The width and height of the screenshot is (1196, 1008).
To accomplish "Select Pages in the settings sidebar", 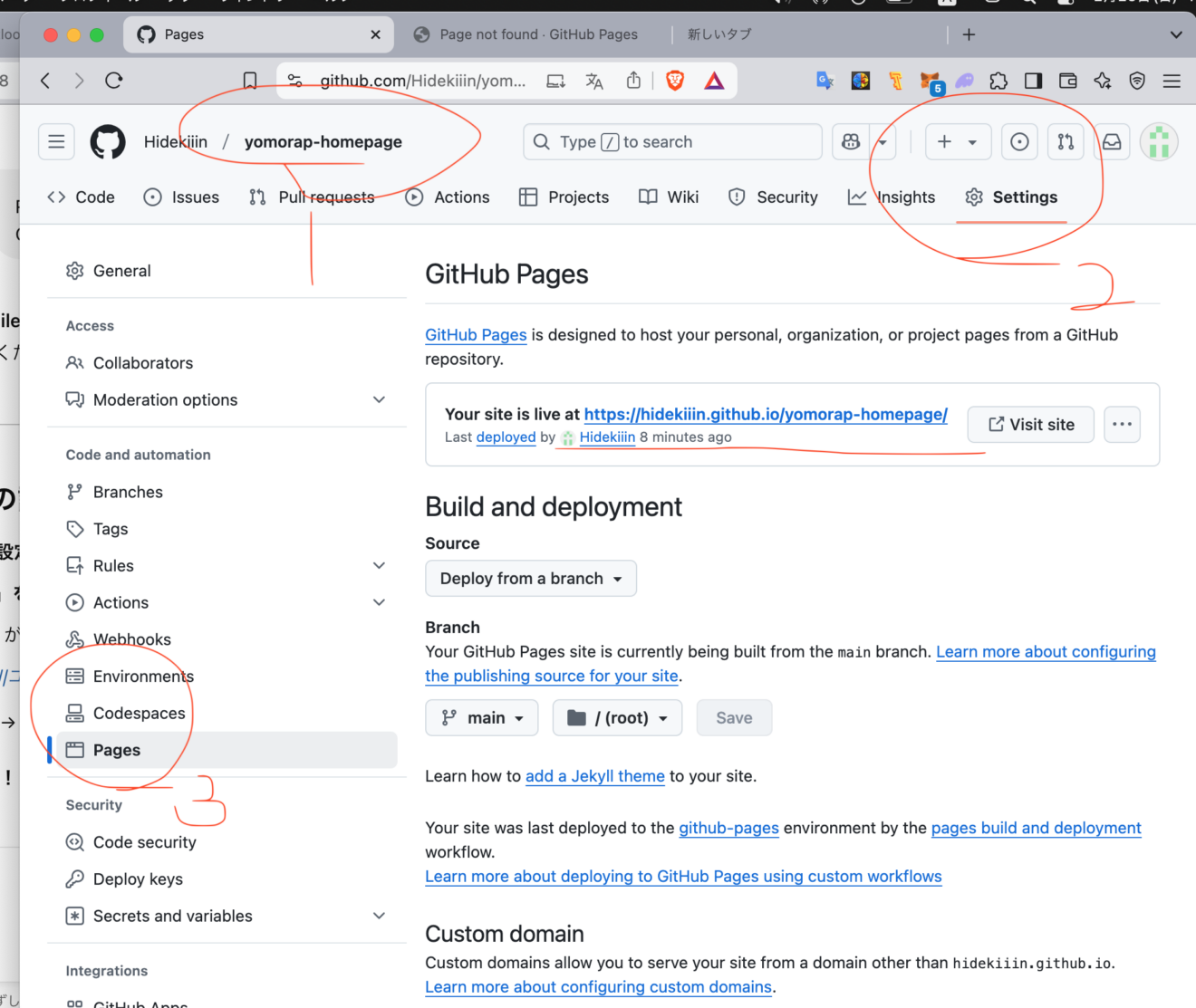I will click(x=116, y=749).
